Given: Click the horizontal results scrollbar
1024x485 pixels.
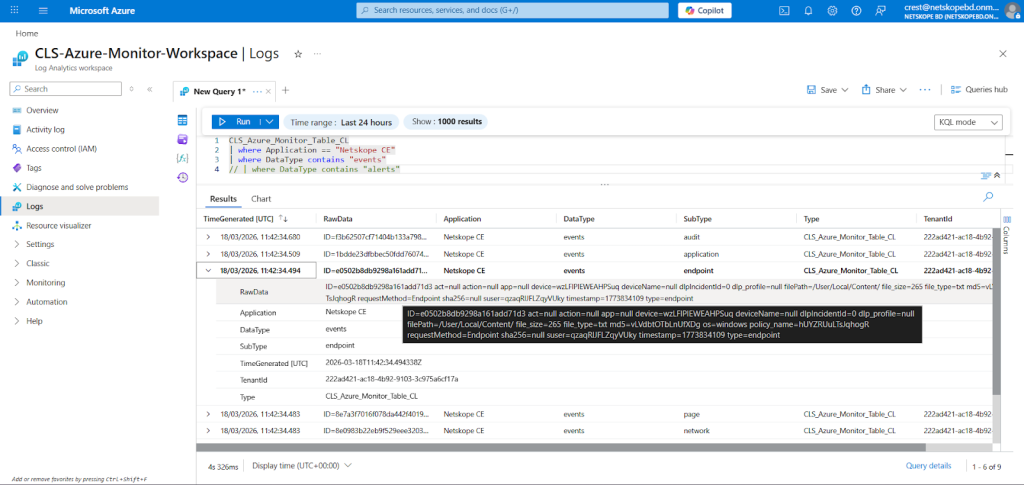Looking at the screenshot, I should click(561, 447).
